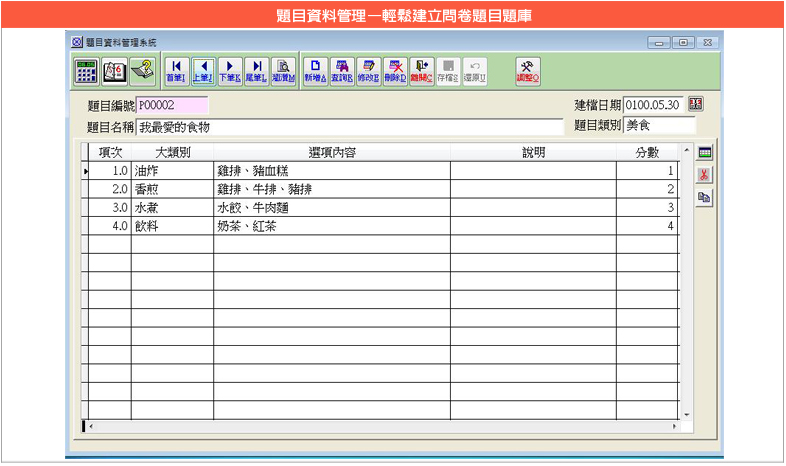Viewport: 786px width, 466px height.
Task: Click the 題目類別 field showing 美食
Action: [660, 125]
